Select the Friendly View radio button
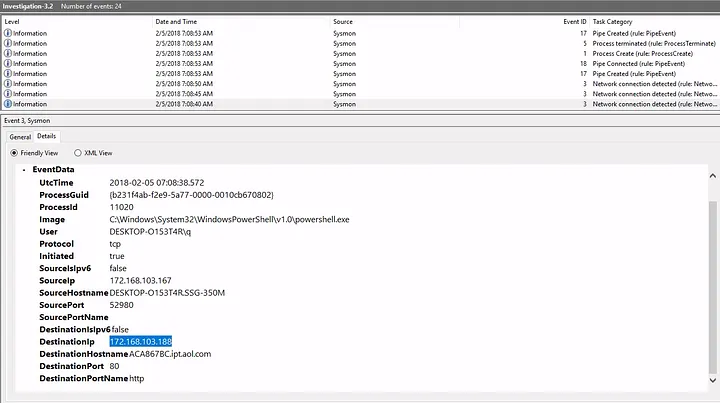 point(14,153)
